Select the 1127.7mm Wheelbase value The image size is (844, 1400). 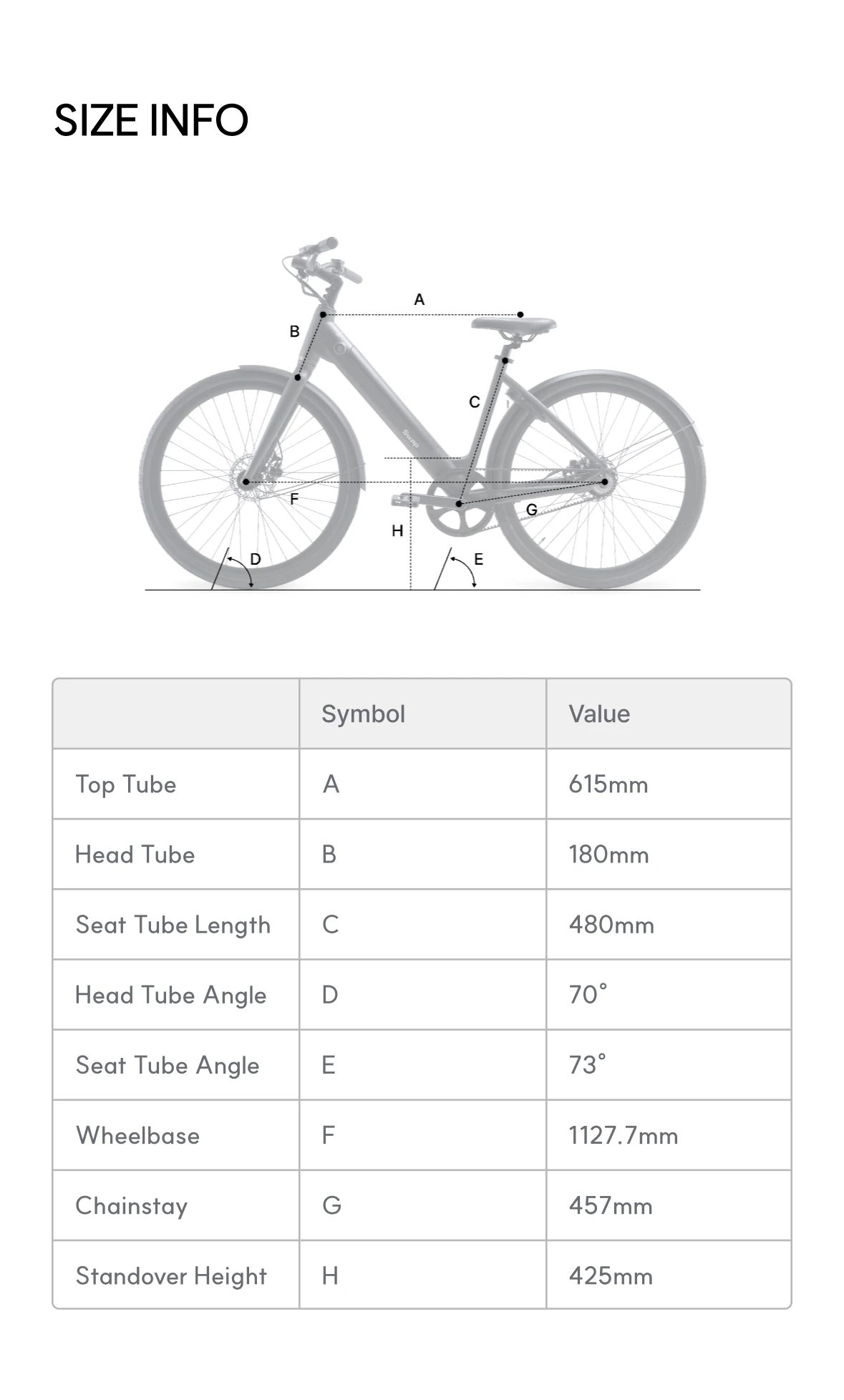click(623, 1135)
